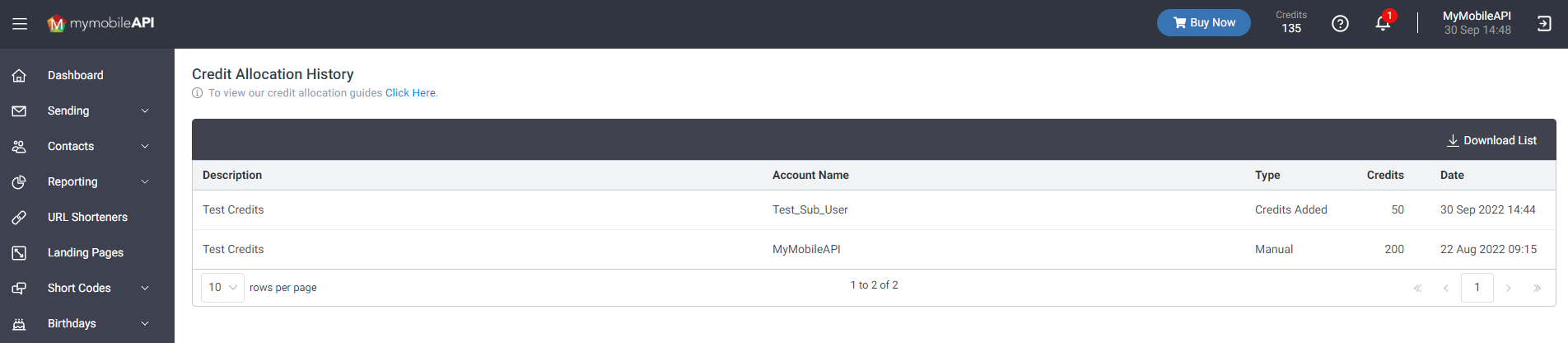Open the hamburger navigation menu
This screenshot has height=343, width=1568.
(20, 24)
